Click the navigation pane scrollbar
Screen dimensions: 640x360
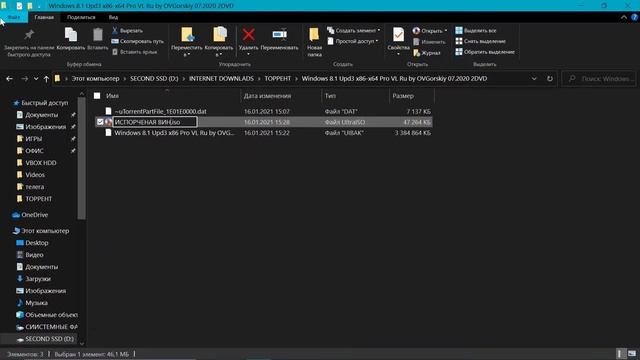pos(81,157)
